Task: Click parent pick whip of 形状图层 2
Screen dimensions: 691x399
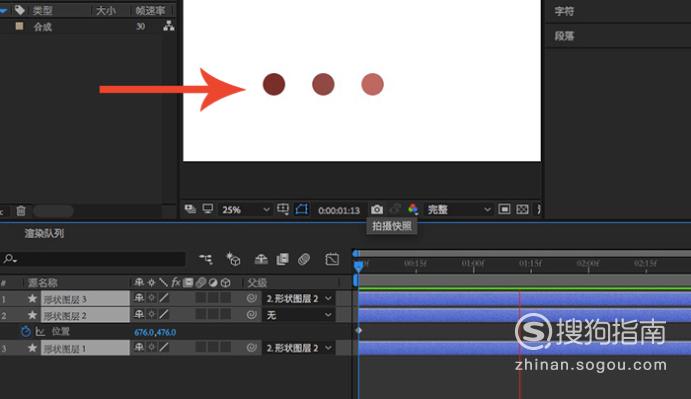Action: pos(252,315)
